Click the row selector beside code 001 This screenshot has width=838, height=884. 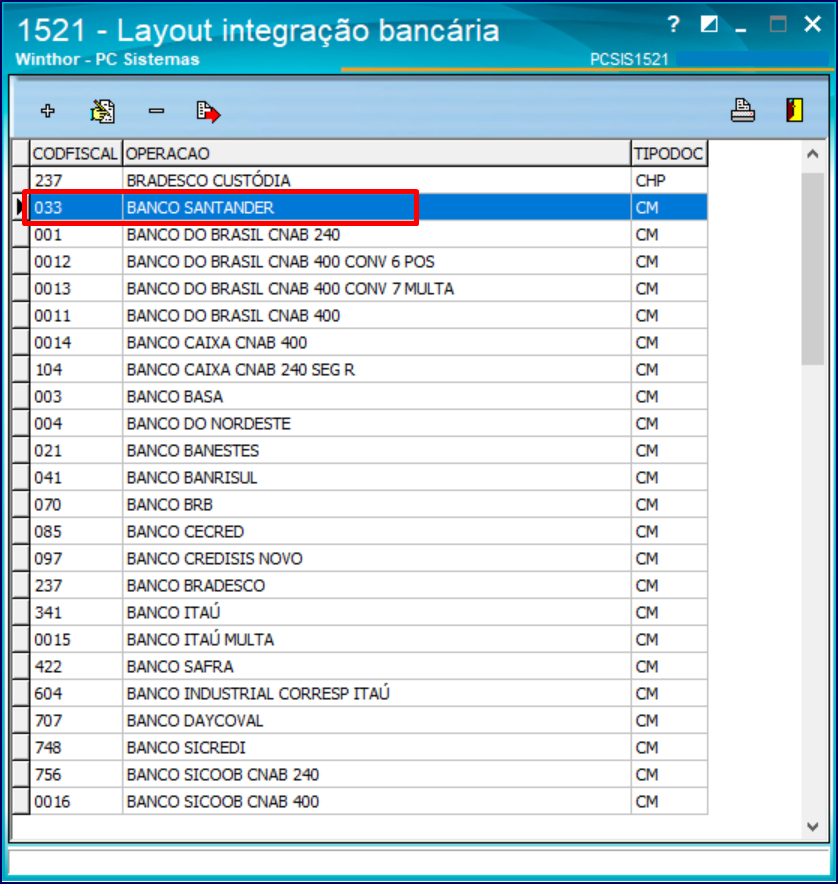coord(21,235)
